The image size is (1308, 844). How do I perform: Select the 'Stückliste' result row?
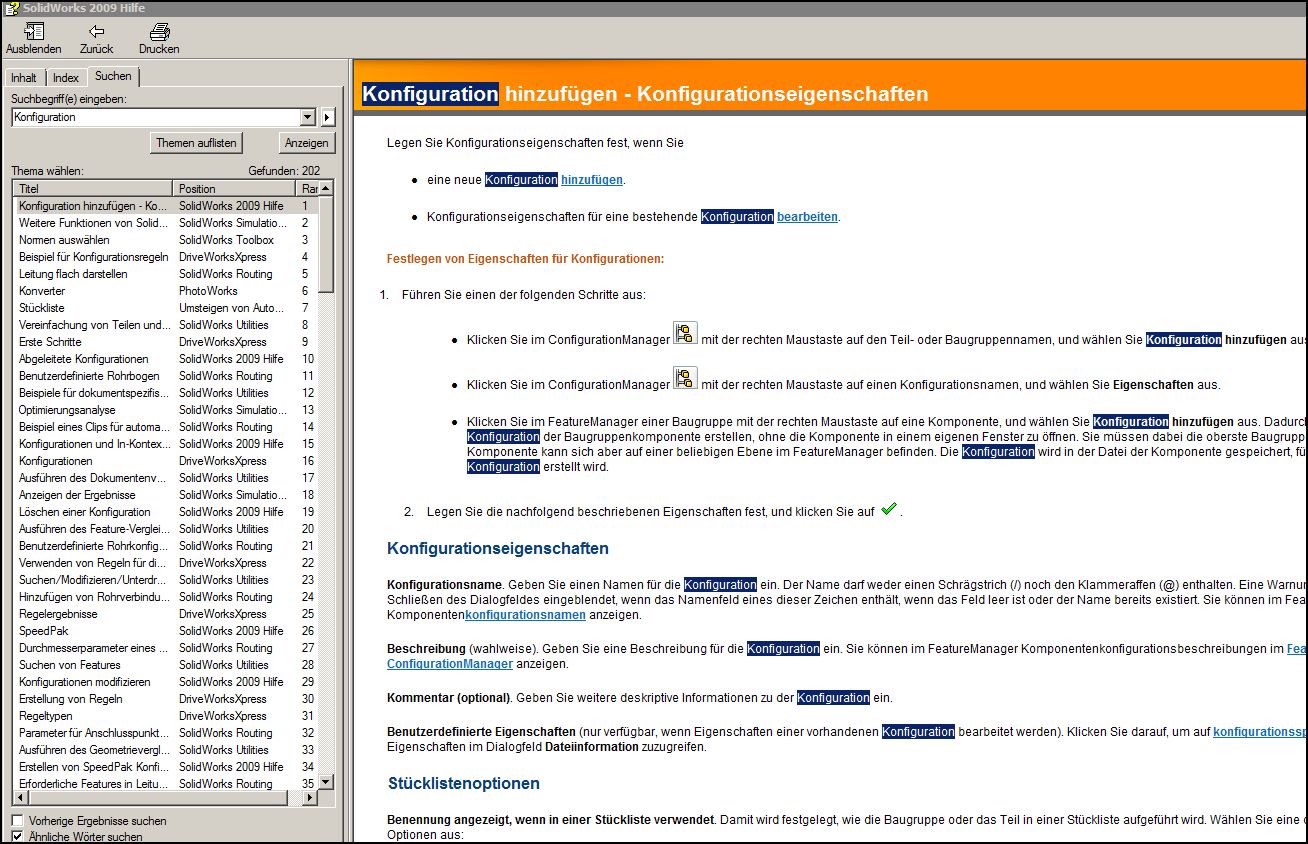[x=166, y=308]
